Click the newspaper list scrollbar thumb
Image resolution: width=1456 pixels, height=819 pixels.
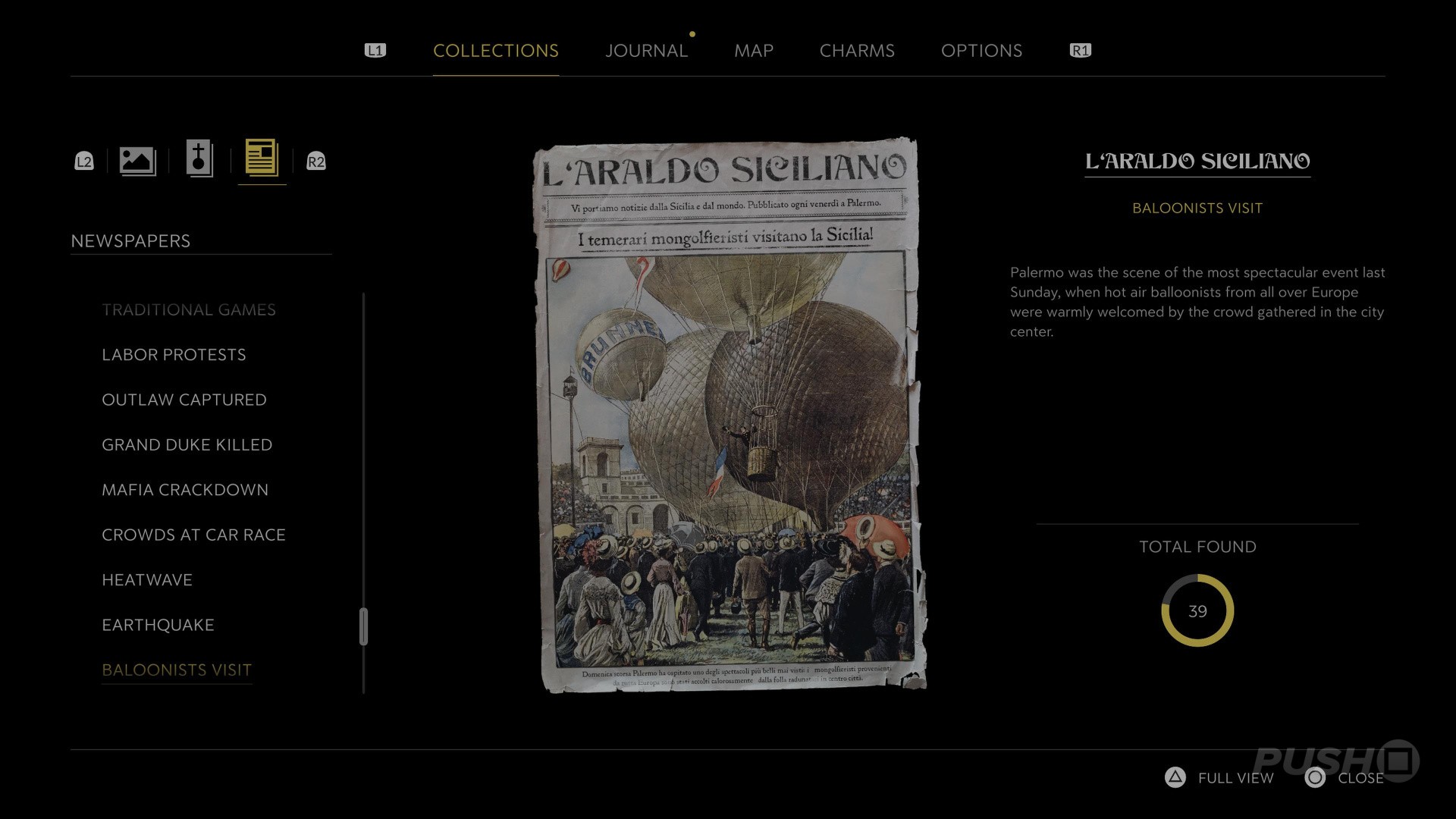[364, 626]
